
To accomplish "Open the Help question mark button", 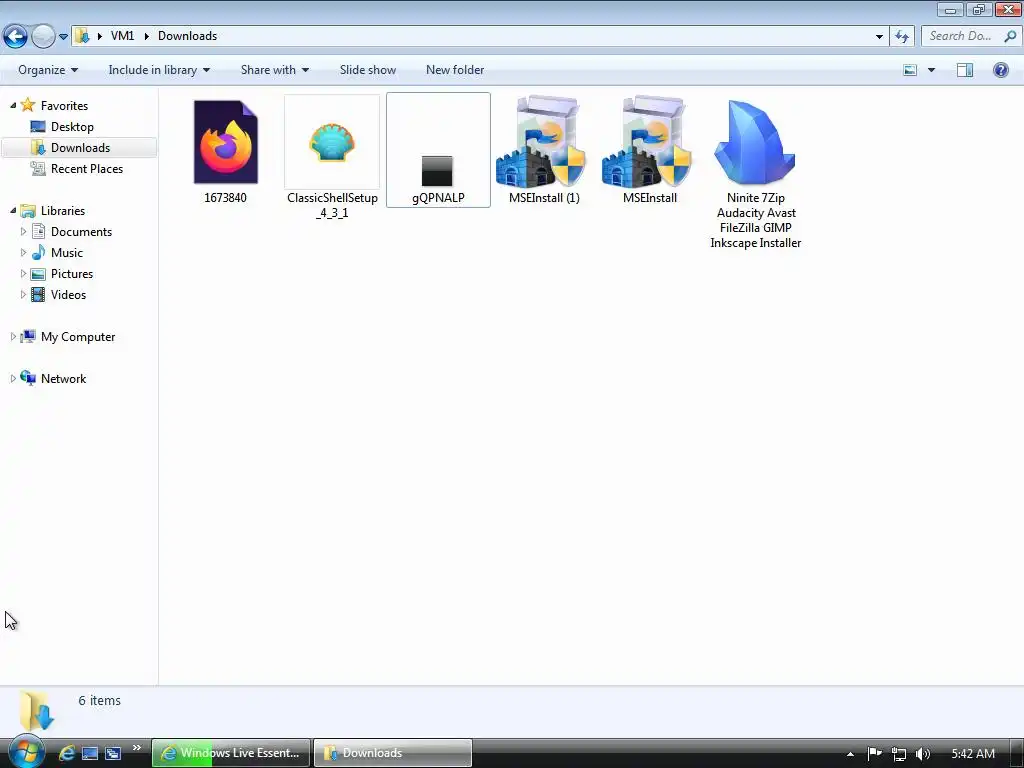I will 1000,70.
